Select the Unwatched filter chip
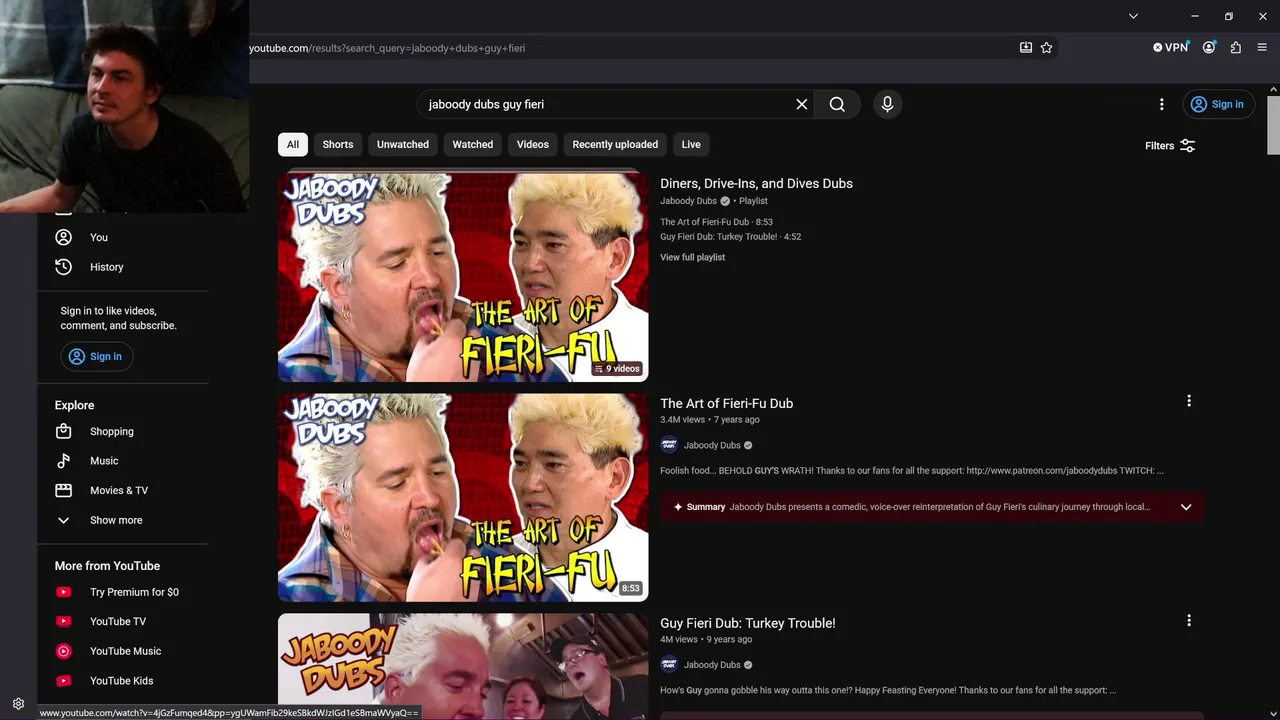The height and width of the screenshot is (720, 1280). (x=403, y=144)
